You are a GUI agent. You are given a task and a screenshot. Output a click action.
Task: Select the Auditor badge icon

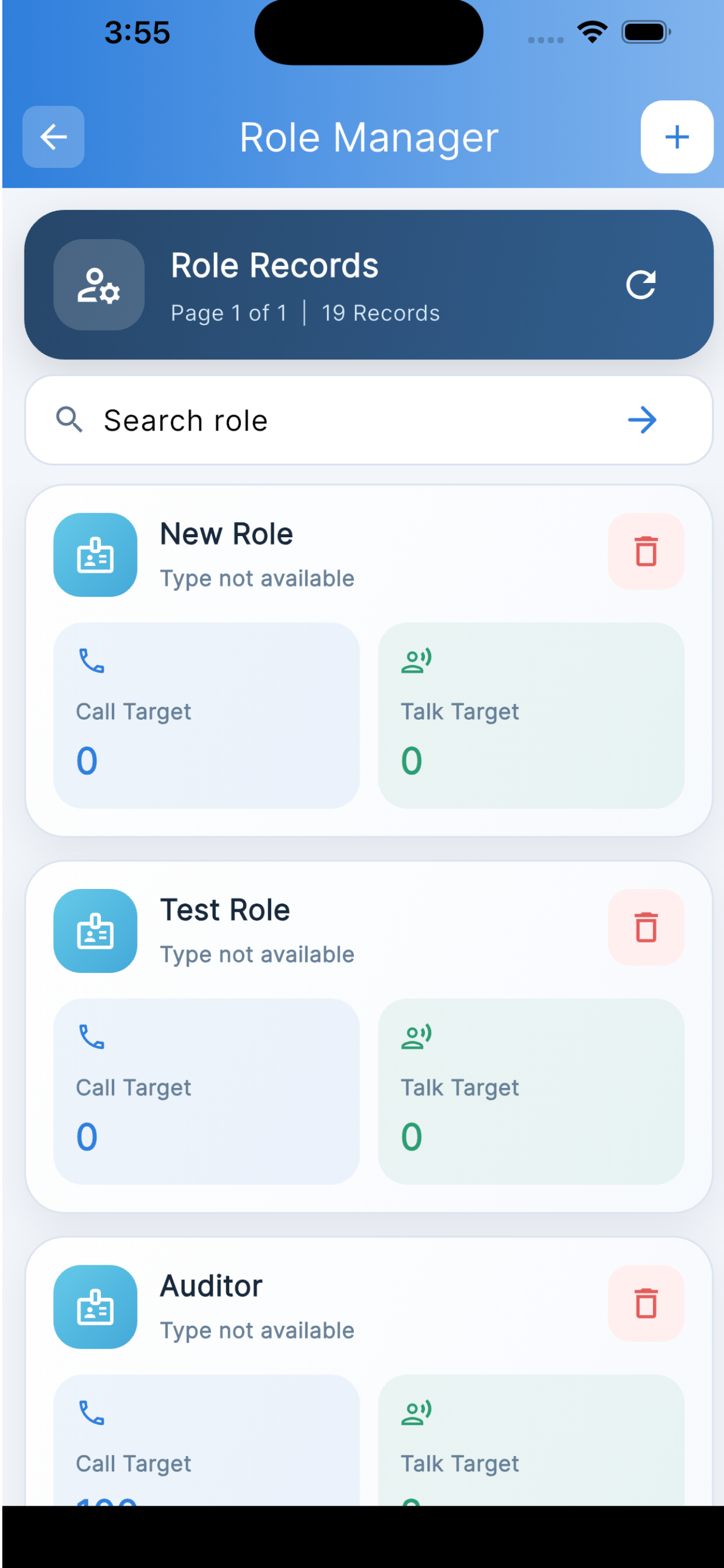(96, 1307)
